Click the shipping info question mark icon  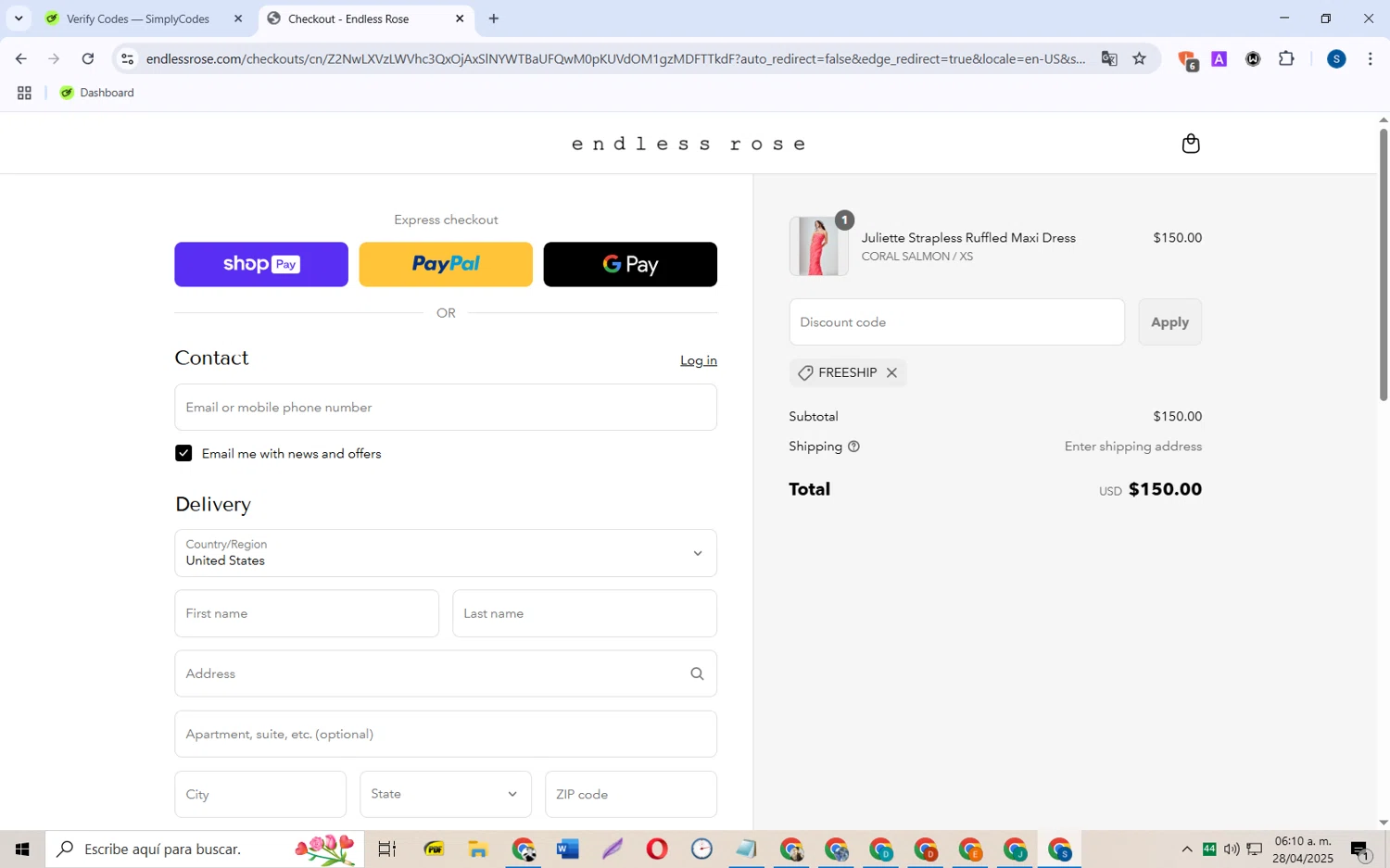853,447
